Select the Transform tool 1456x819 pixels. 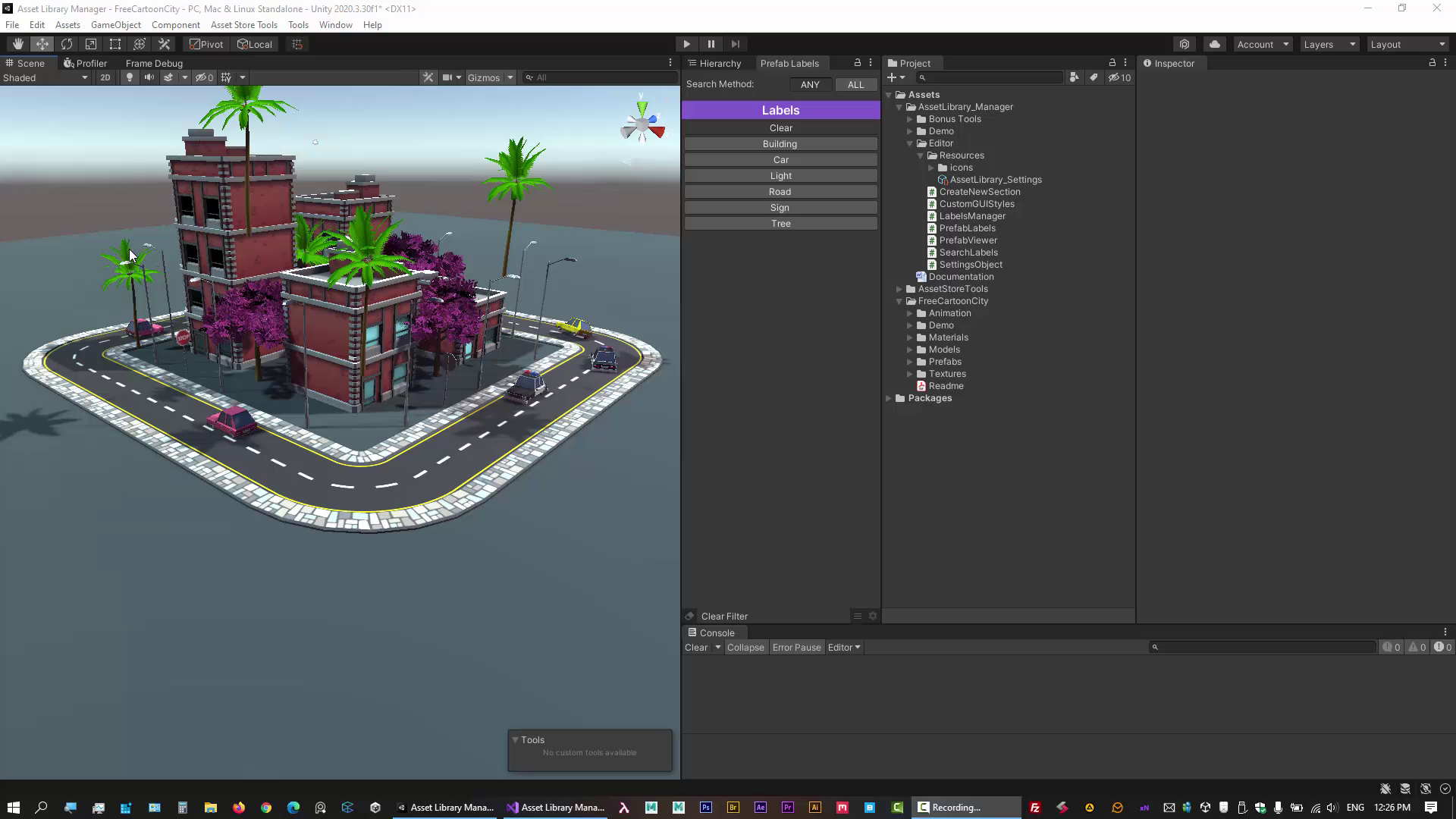(140, 44)
